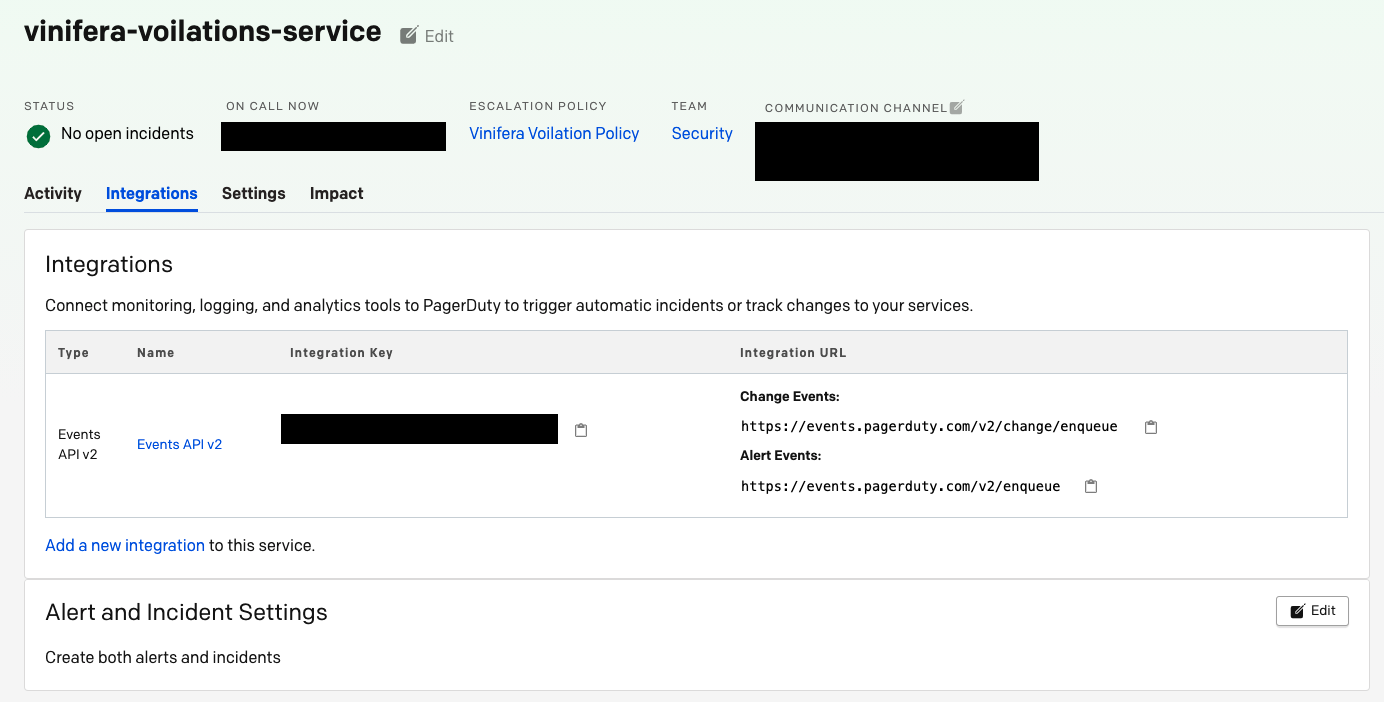
Task: Open the Activity tab
Action: [53, 194]
